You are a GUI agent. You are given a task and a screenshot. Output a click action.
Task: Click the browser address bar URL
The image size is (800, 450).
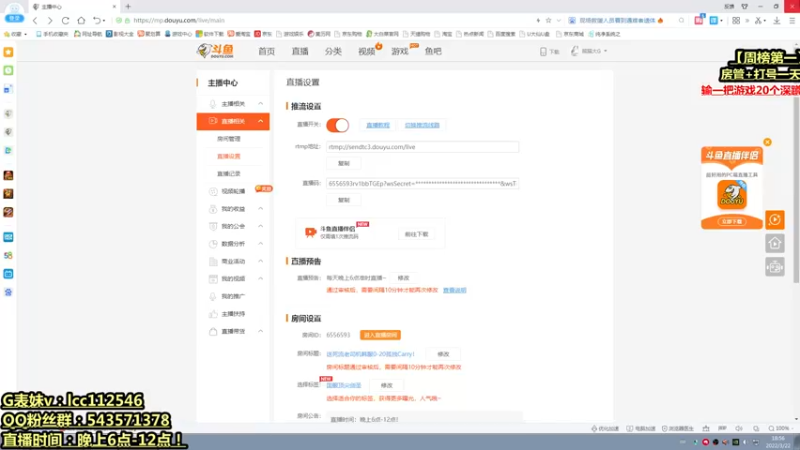point(179,20)
